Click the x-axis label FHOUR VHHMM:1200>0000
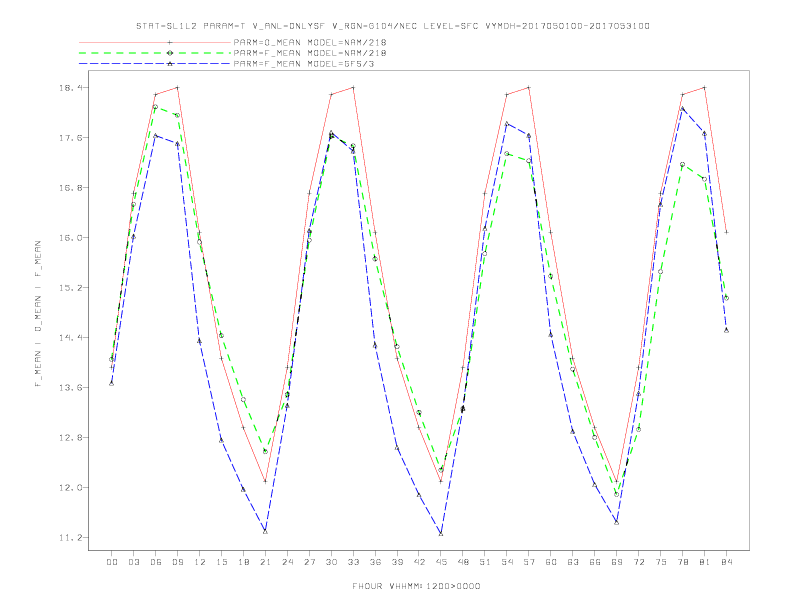 click(x=416, y=586)
